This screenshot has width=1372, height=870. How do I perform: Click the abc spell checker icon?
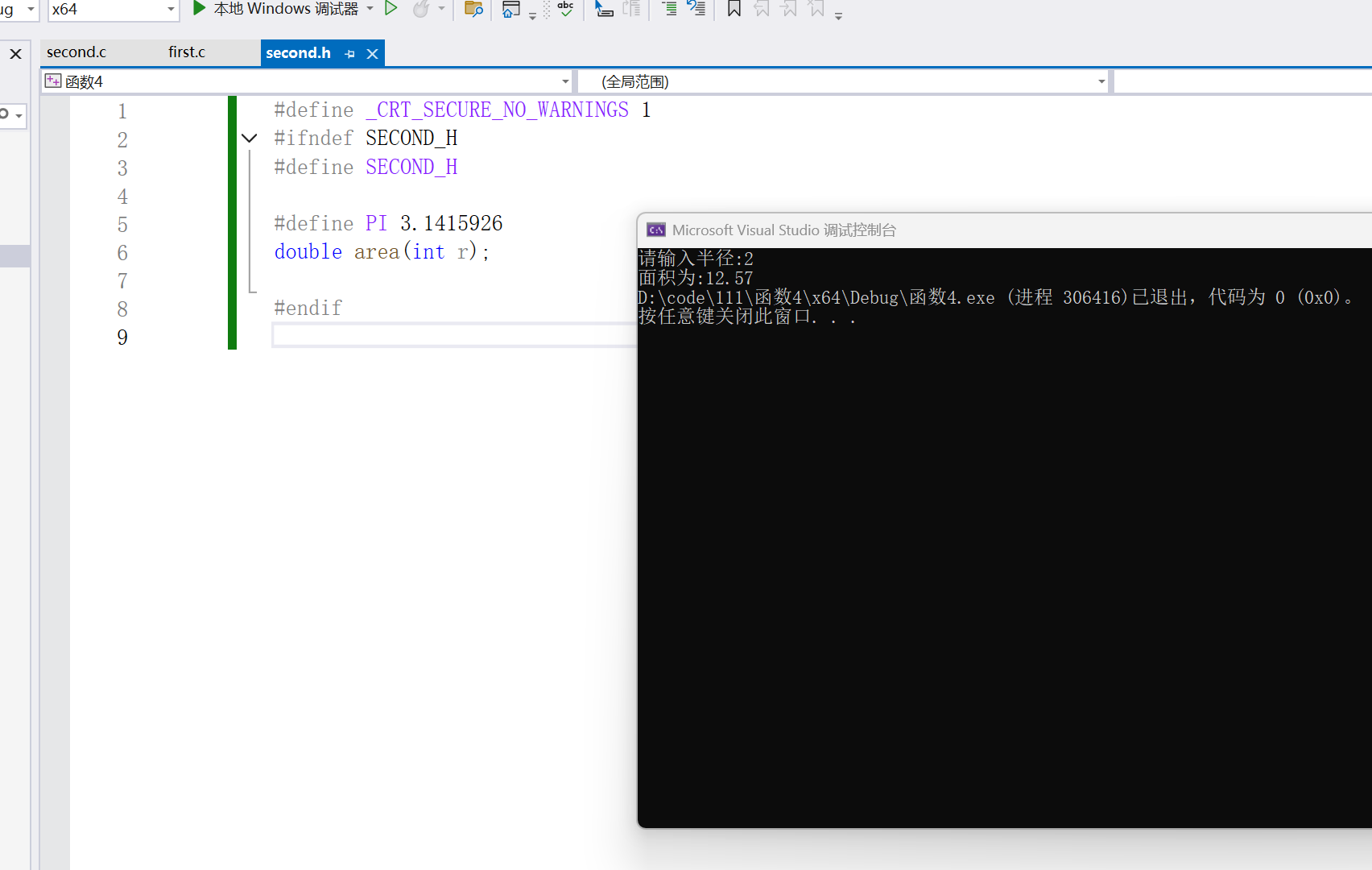pyautogui.click(x=565, y=9)
